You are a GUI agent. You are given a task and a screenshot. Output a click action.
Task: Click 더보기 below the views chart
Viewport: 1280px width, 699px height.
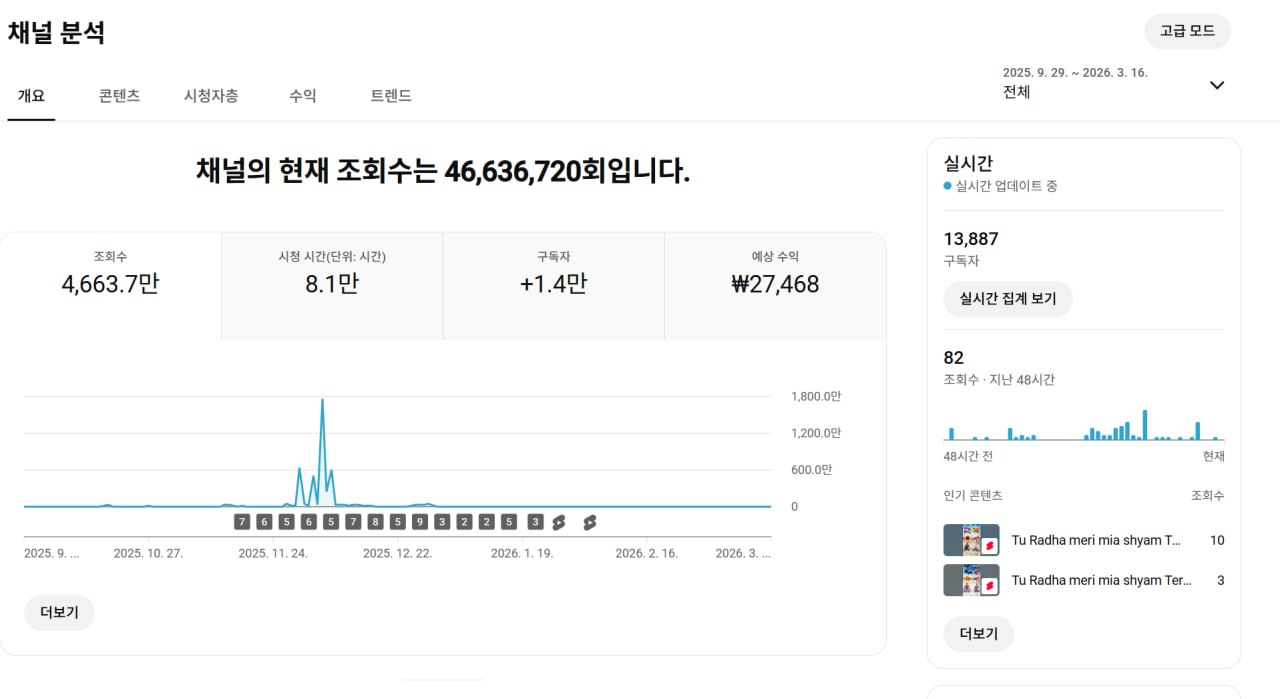coord(59,613)
